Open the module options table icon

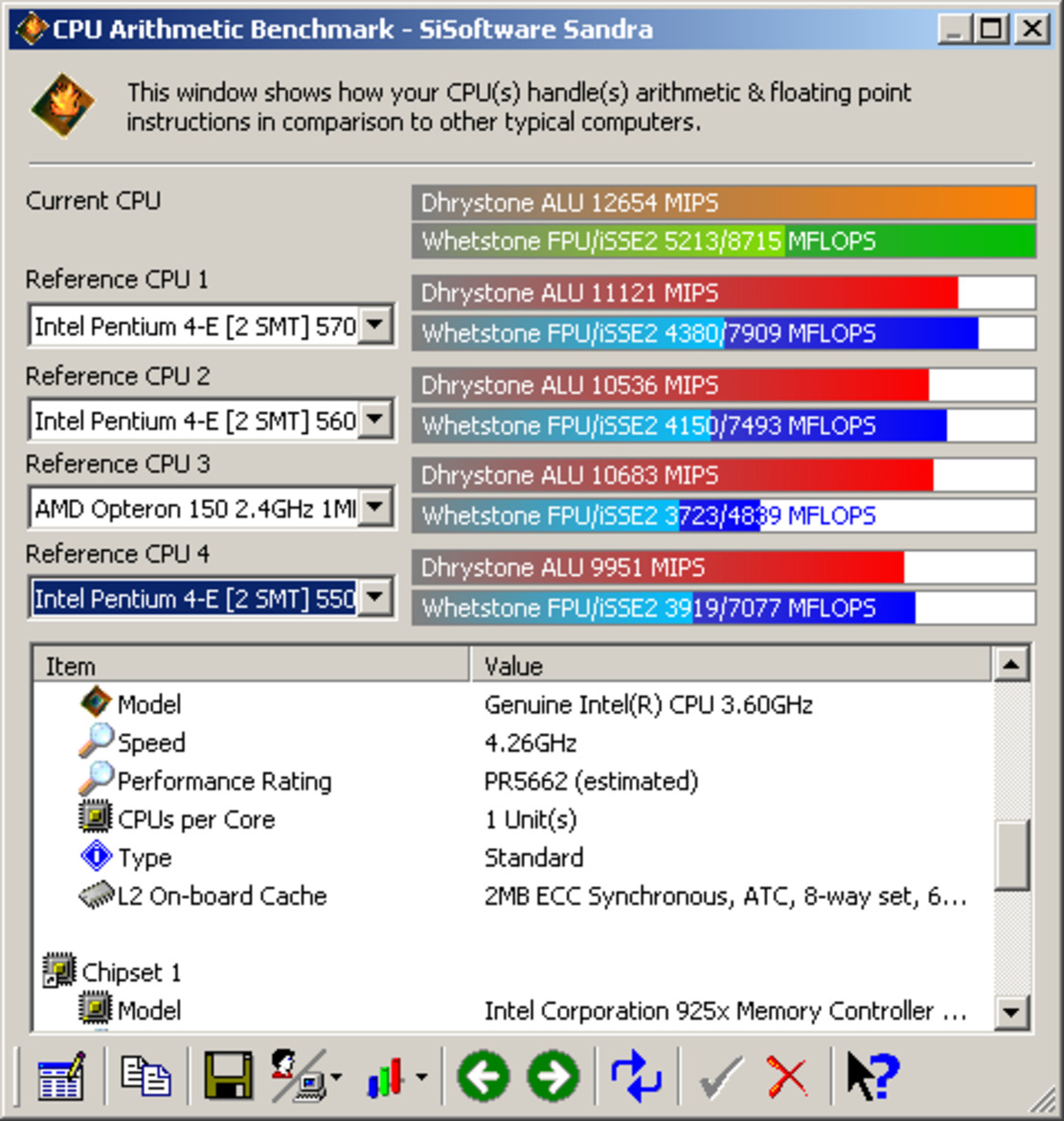click(x=60, y=1075)
